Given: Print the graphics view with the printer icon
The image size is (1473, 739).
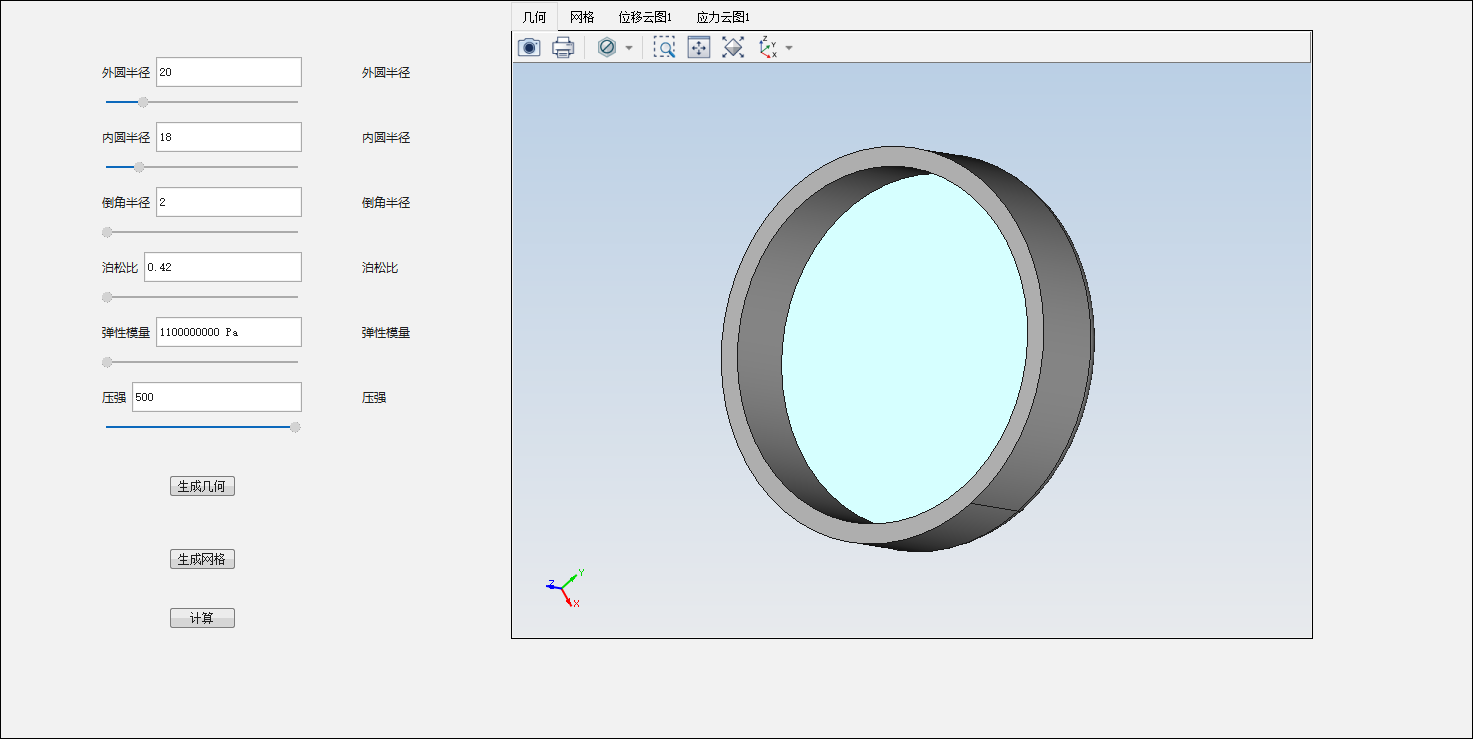Looking at the screenshot, I should tap(563, 47).
